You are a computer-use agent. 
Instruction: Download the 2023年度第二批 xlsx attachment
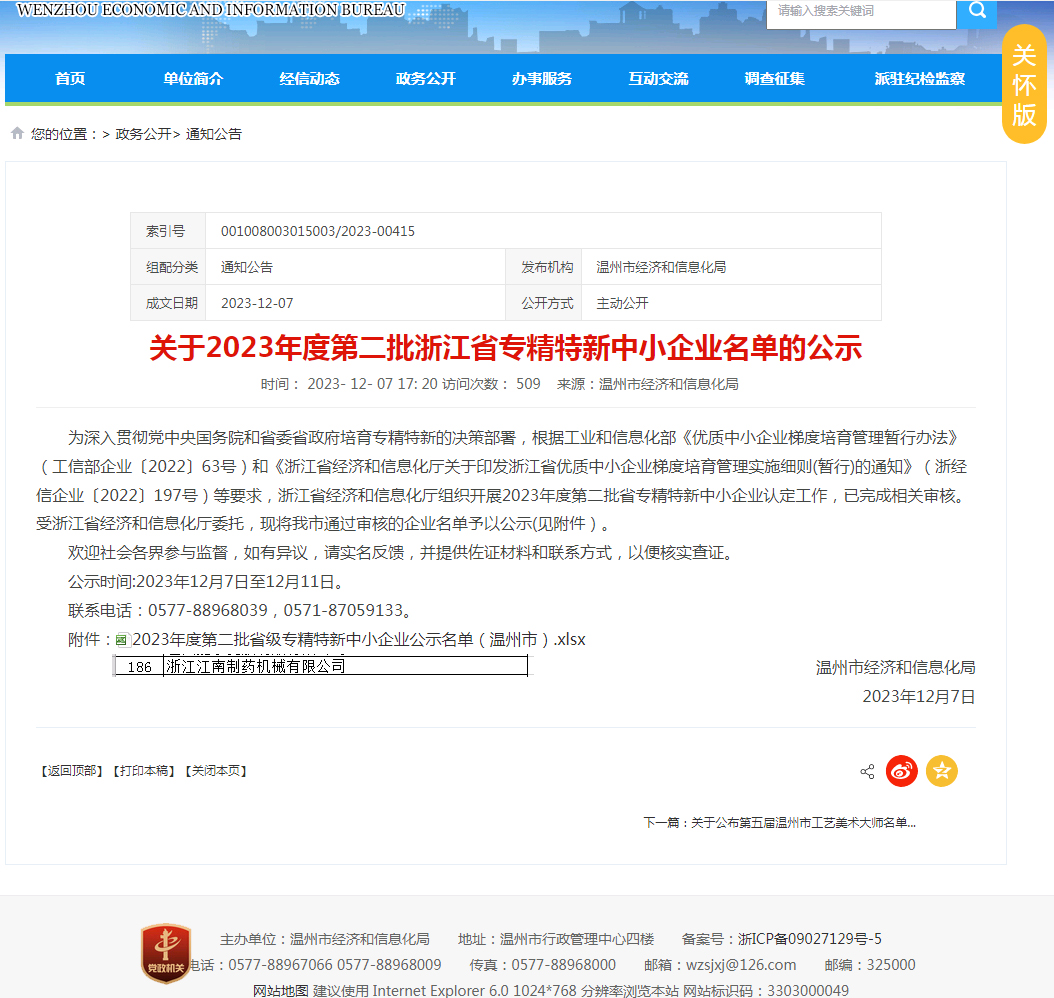(358, 640)
